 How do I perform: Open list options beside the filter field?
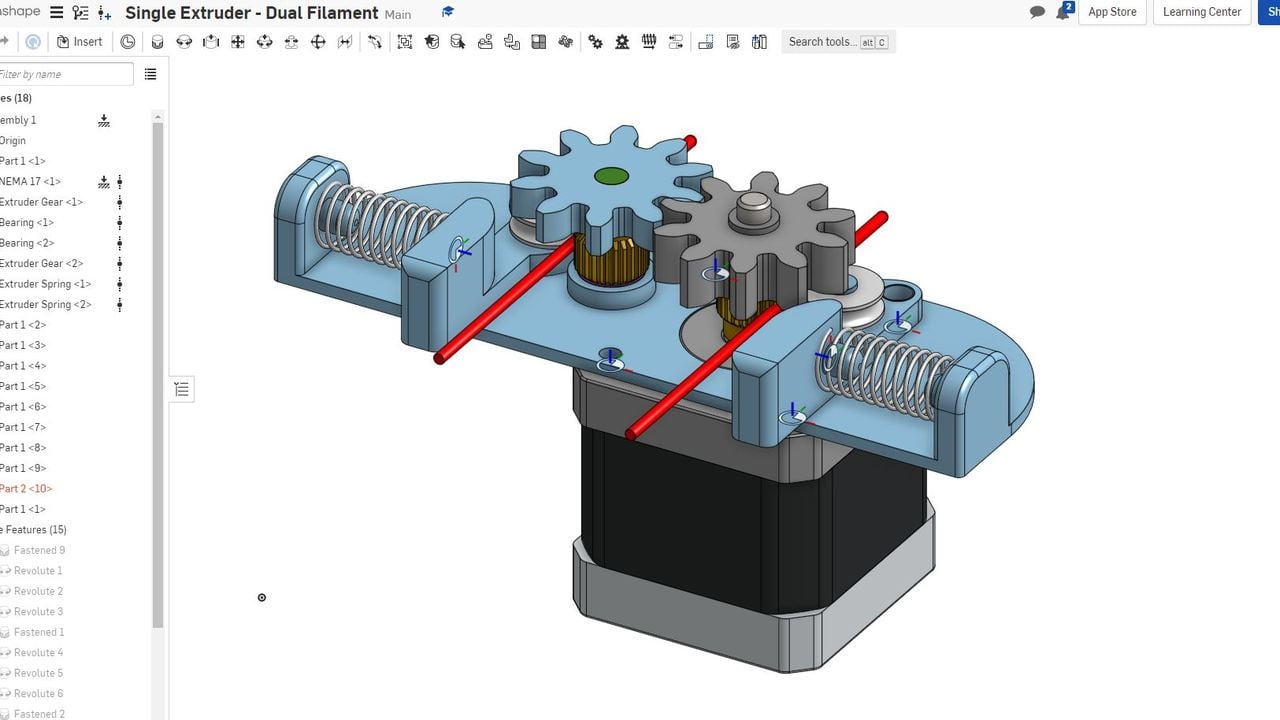click(x=150, y=73)
